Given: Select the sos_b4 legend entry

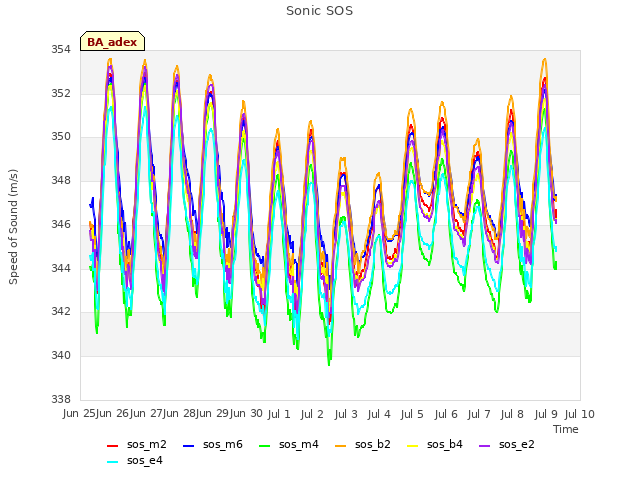Looking at the screenshot, I should click(435, 444).
